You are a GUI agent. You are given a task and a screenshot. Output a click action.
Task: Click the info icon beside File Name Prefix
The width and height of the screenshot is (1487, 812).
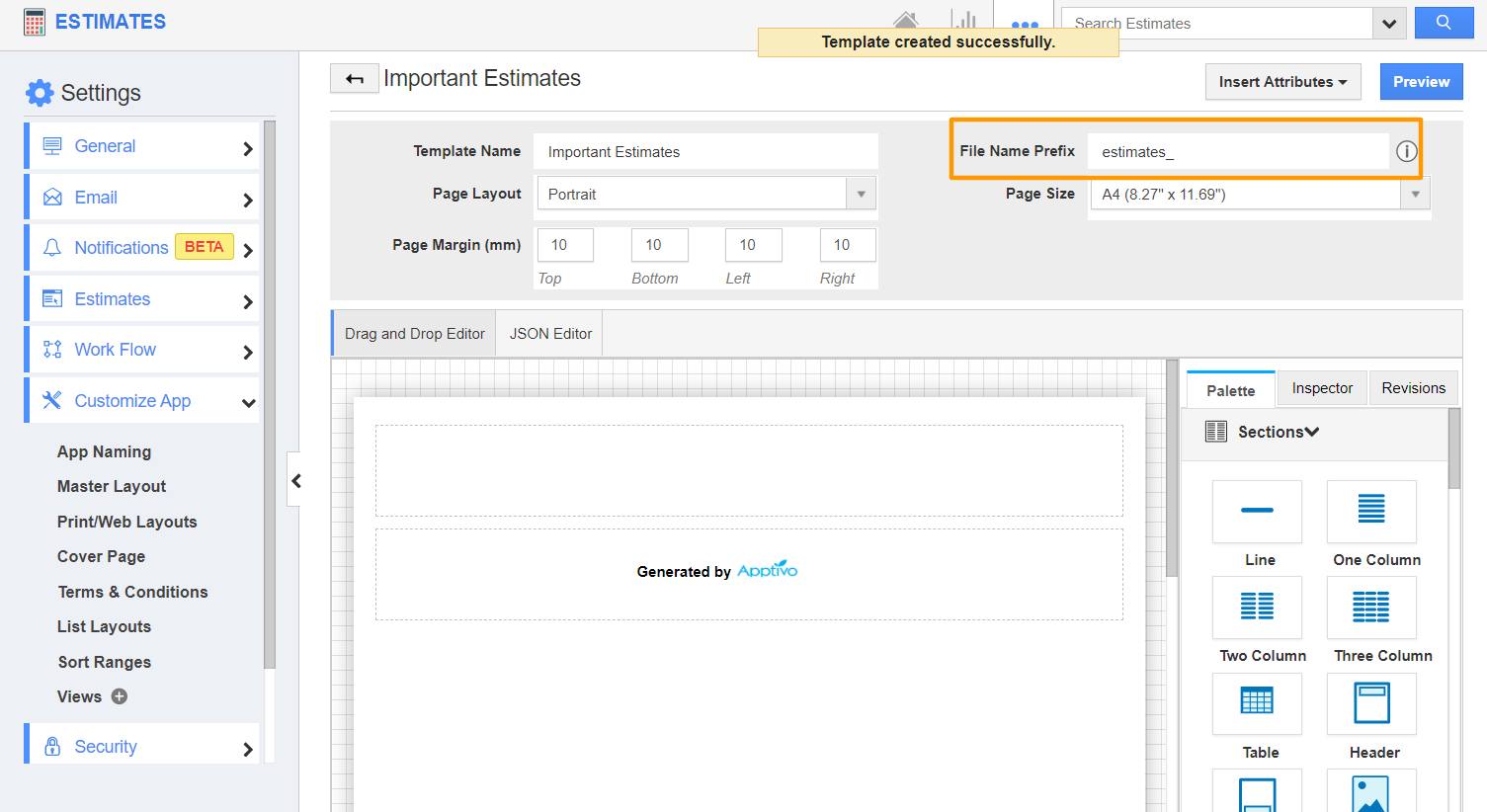[x=1405, y=151]
